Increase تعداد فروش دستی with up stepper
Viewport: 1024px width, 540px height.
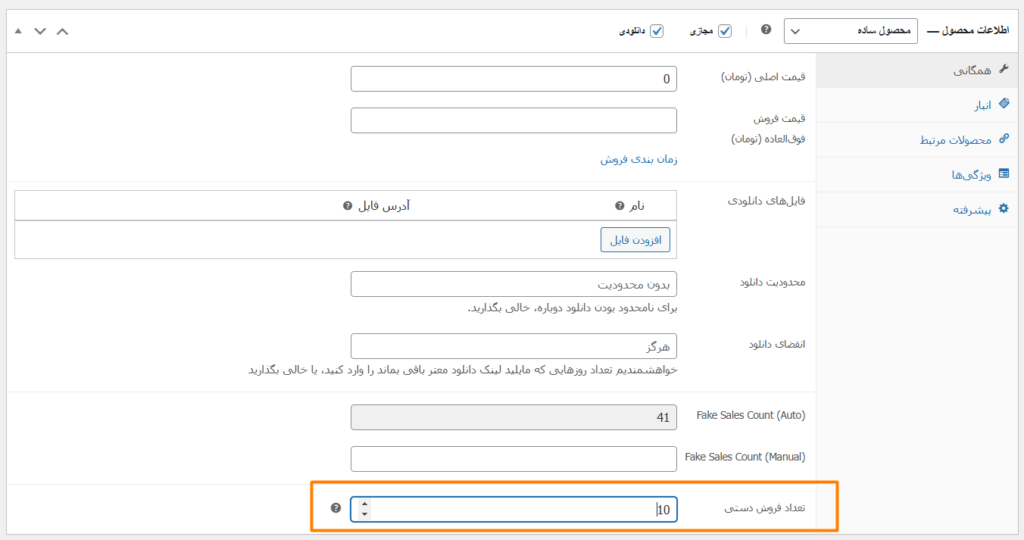(x=364, y=503)
